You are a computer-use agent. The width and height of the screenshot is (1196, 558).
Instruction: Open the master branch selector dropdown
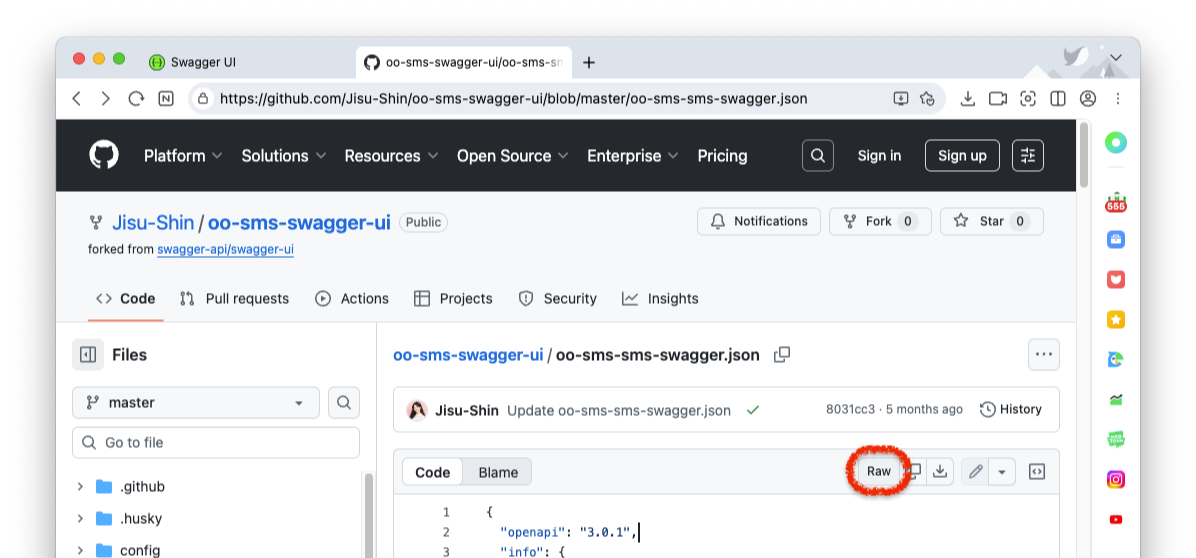tap(196, 402)
